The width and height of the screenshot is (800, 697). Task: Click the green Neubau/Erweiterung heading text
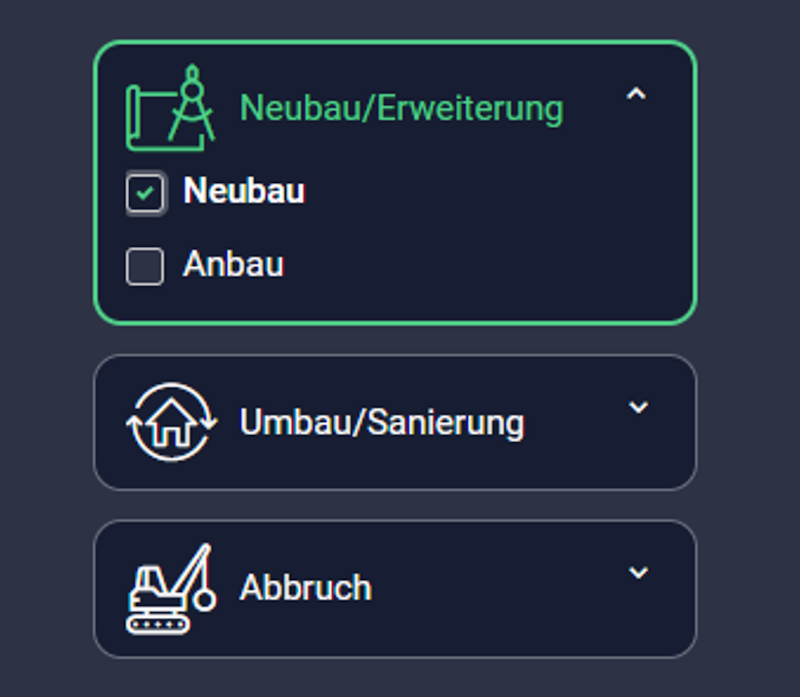pyautogui.click(x=402, y=109)
